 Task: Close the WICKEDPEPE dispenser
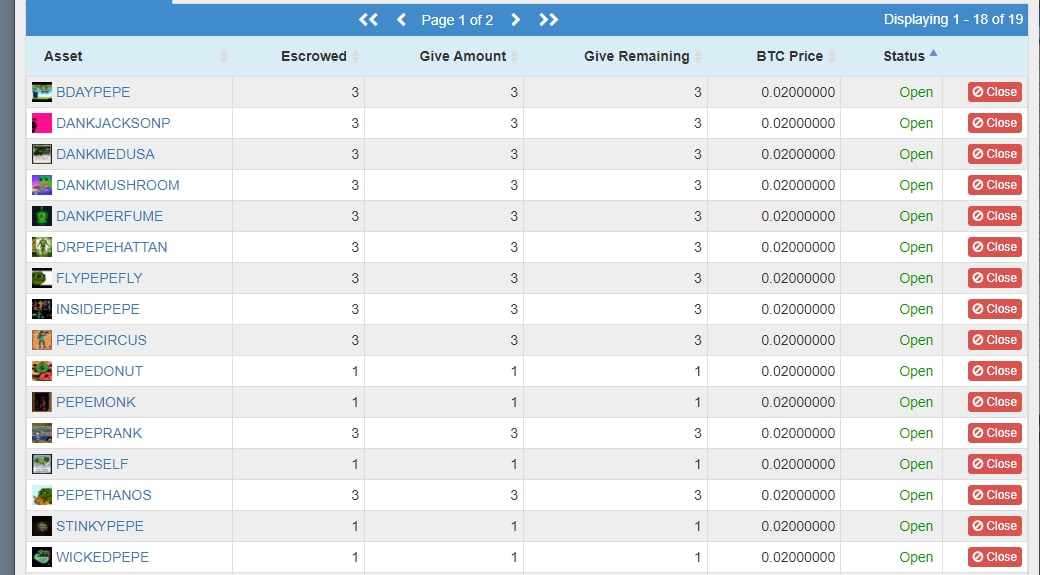click(994, 557)
